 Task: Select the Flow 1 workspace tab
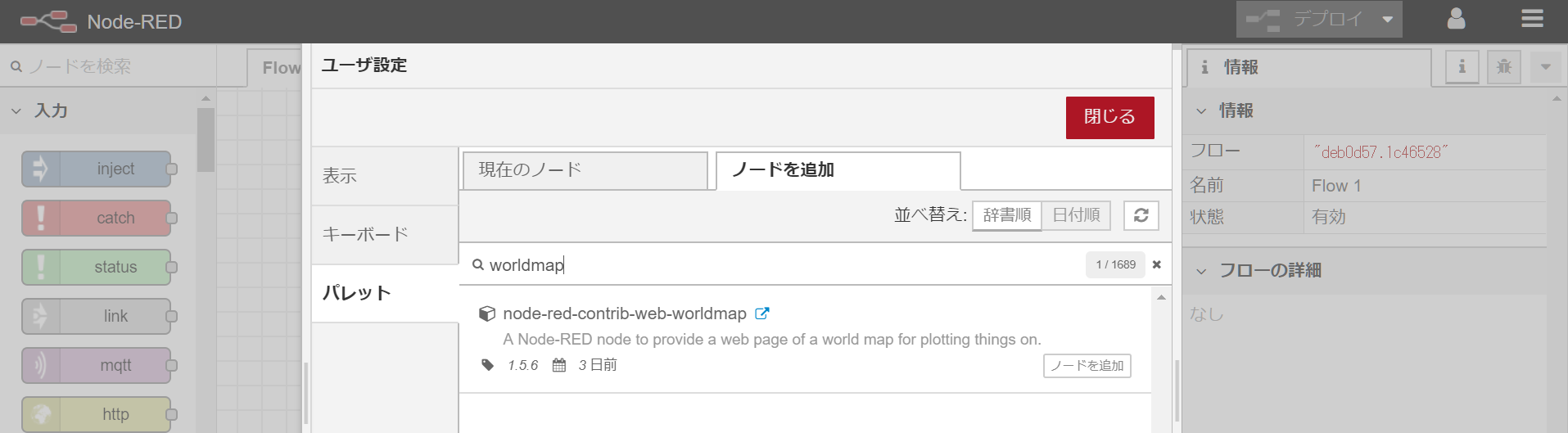click(275, 68)
